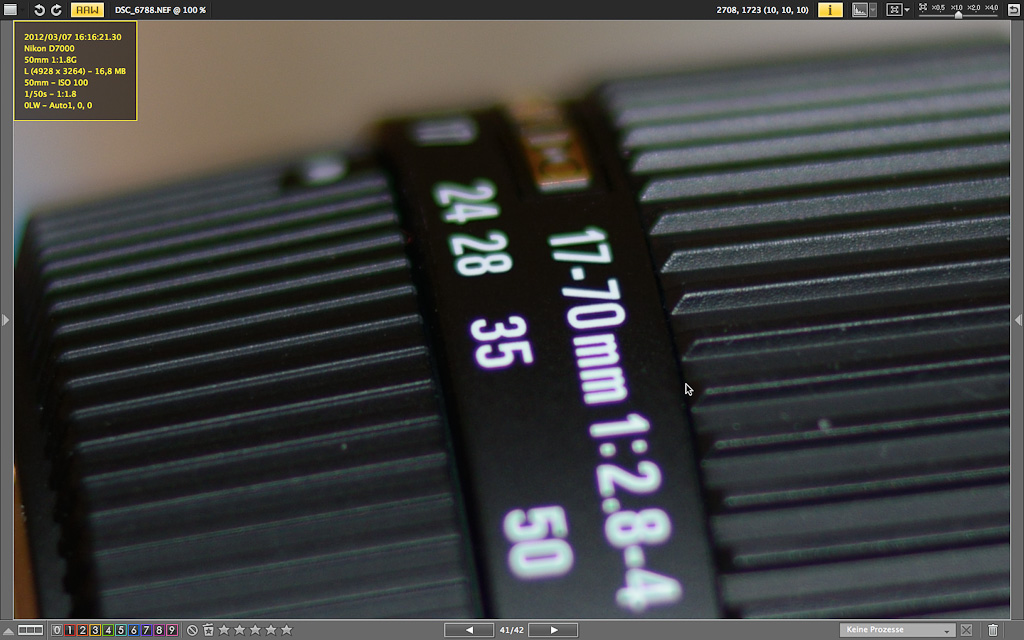Set zoom to x2.0

[974, 8]
